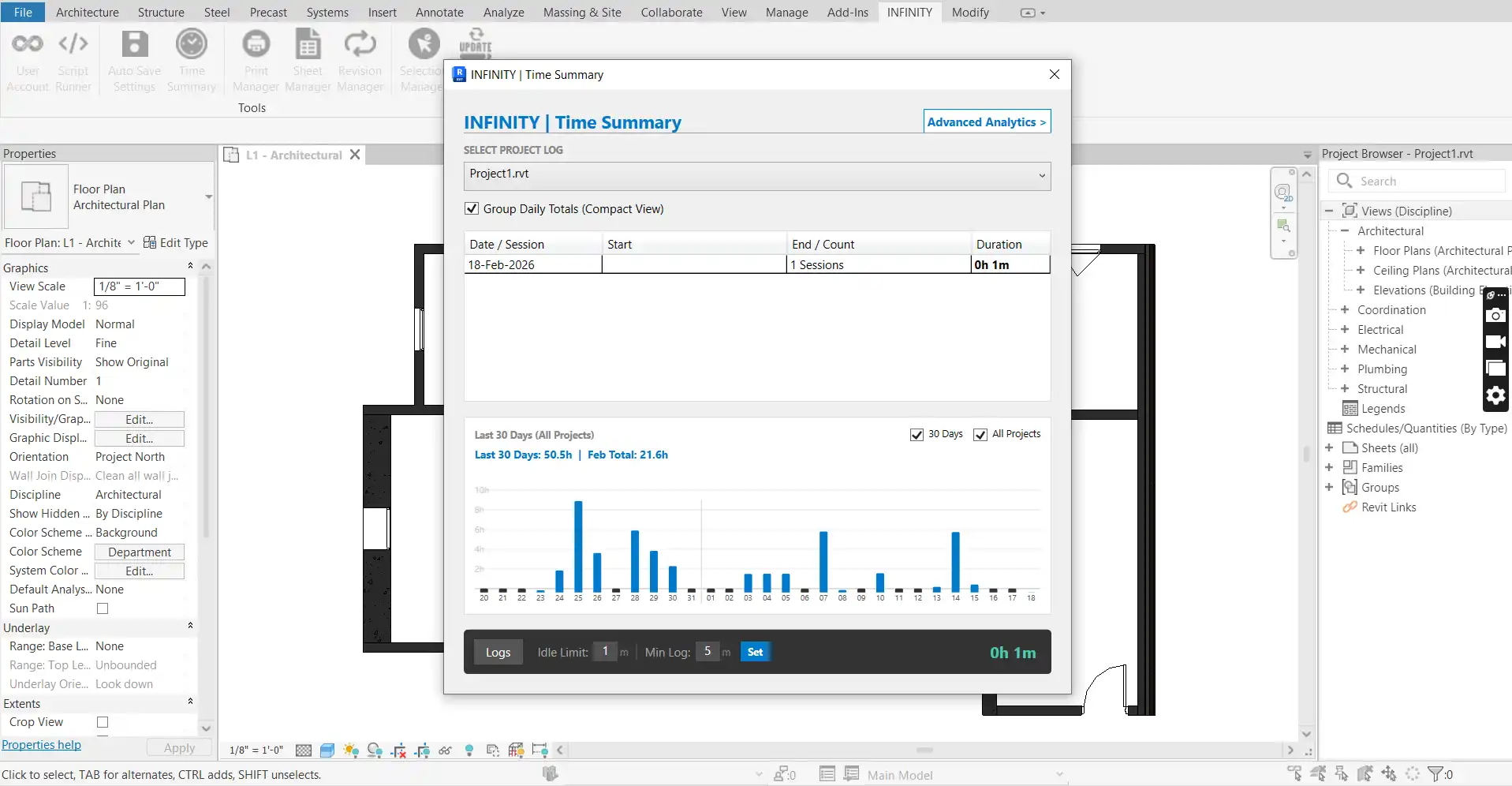
Task: Expand the Coordination tree node
Action: pos(1345,310)
